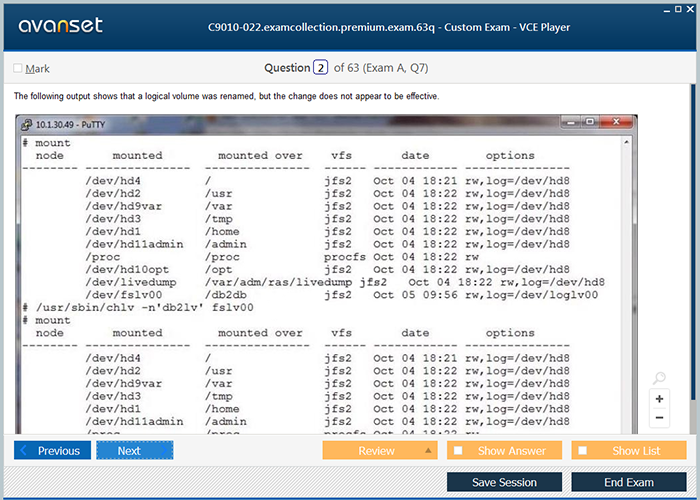Click the zoom in plus button
This screenshot has width=700, height=500.
click(659, 399)
